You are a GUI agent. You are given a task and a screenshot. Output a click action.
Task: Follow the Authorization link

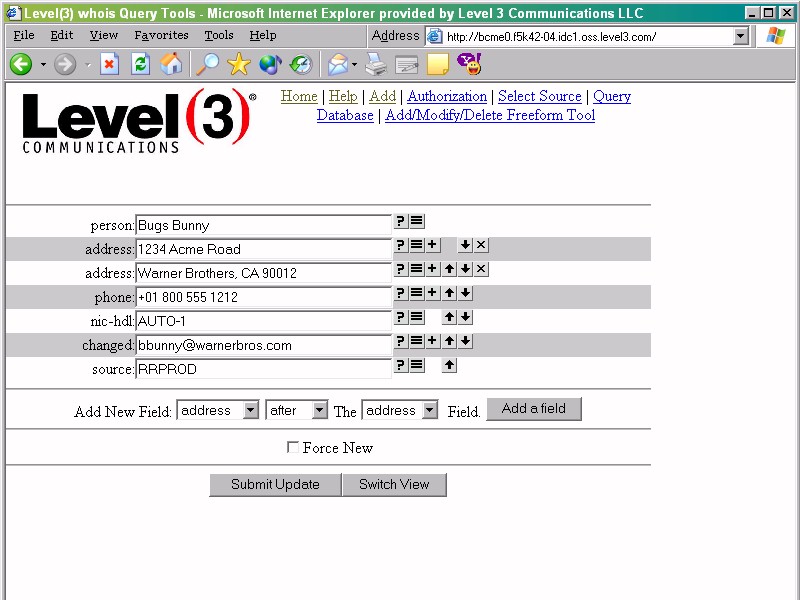pyautogui.click(x=446, y=96)
